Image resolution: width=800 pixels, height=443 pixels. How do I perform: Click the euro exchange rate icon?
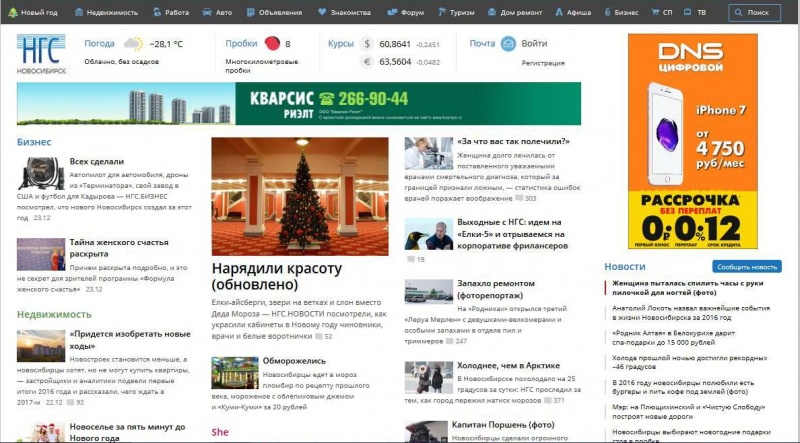point(366,62)
